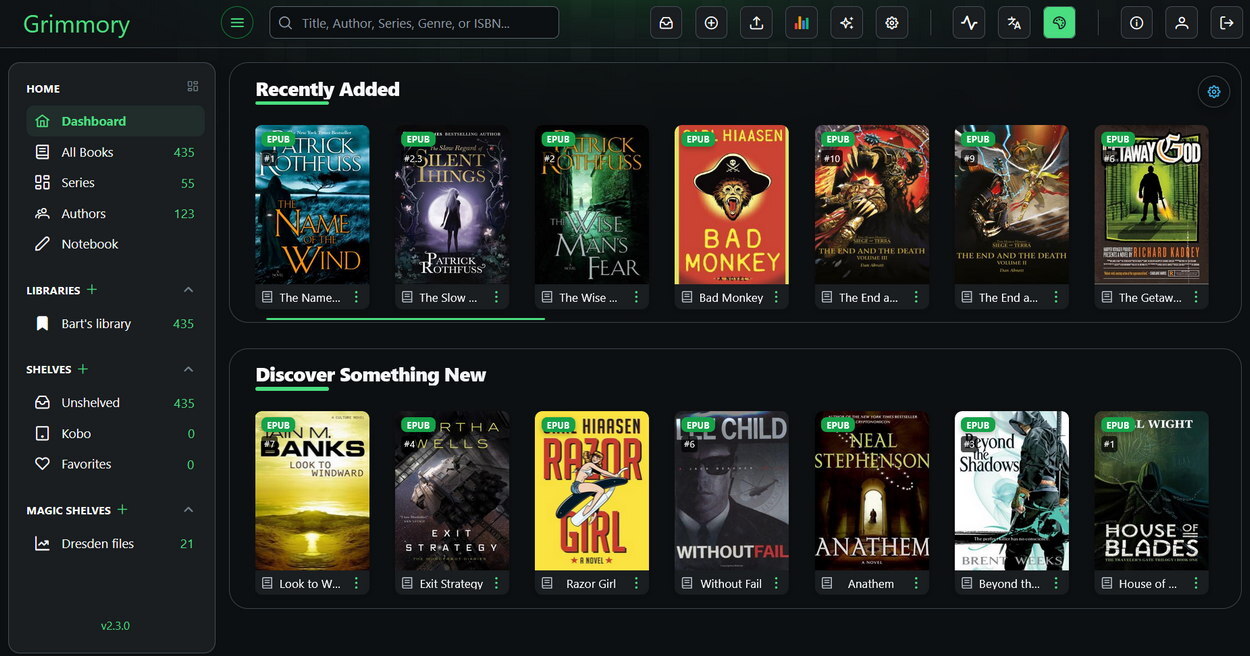Screen dimensions: 1250x656
Task: Open three-dot menu for The Name of the Wind
Action: [x=356, y=297]
